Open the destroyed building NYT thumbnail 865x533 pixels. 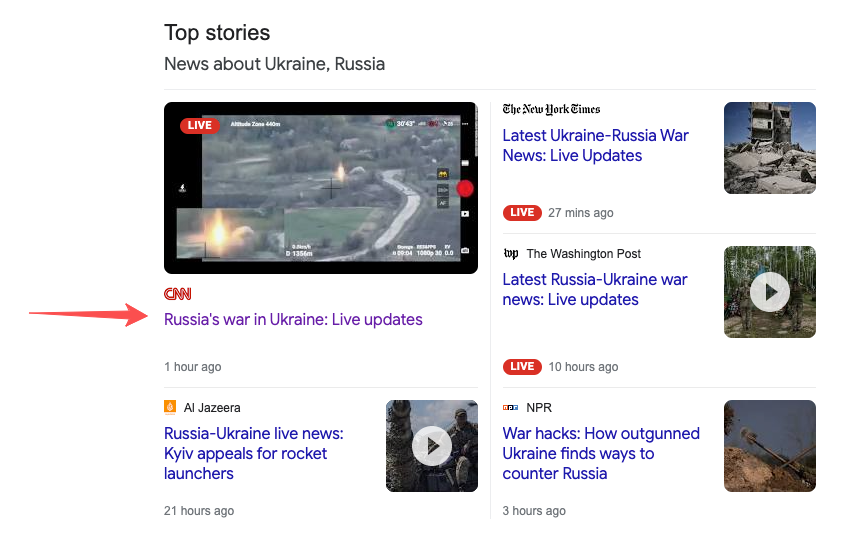770,148
